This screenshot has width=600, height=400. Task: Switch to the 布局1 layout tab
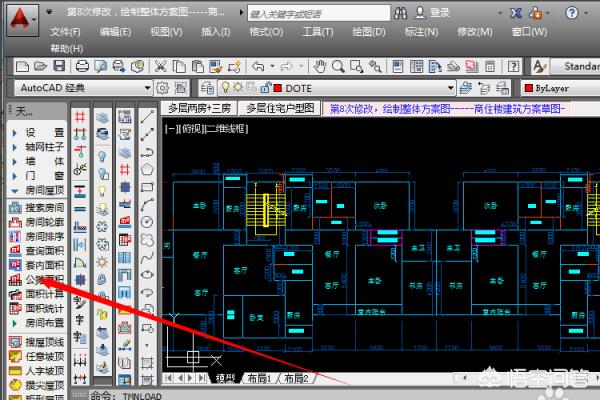pyautogui.click(x=259, y=379)
